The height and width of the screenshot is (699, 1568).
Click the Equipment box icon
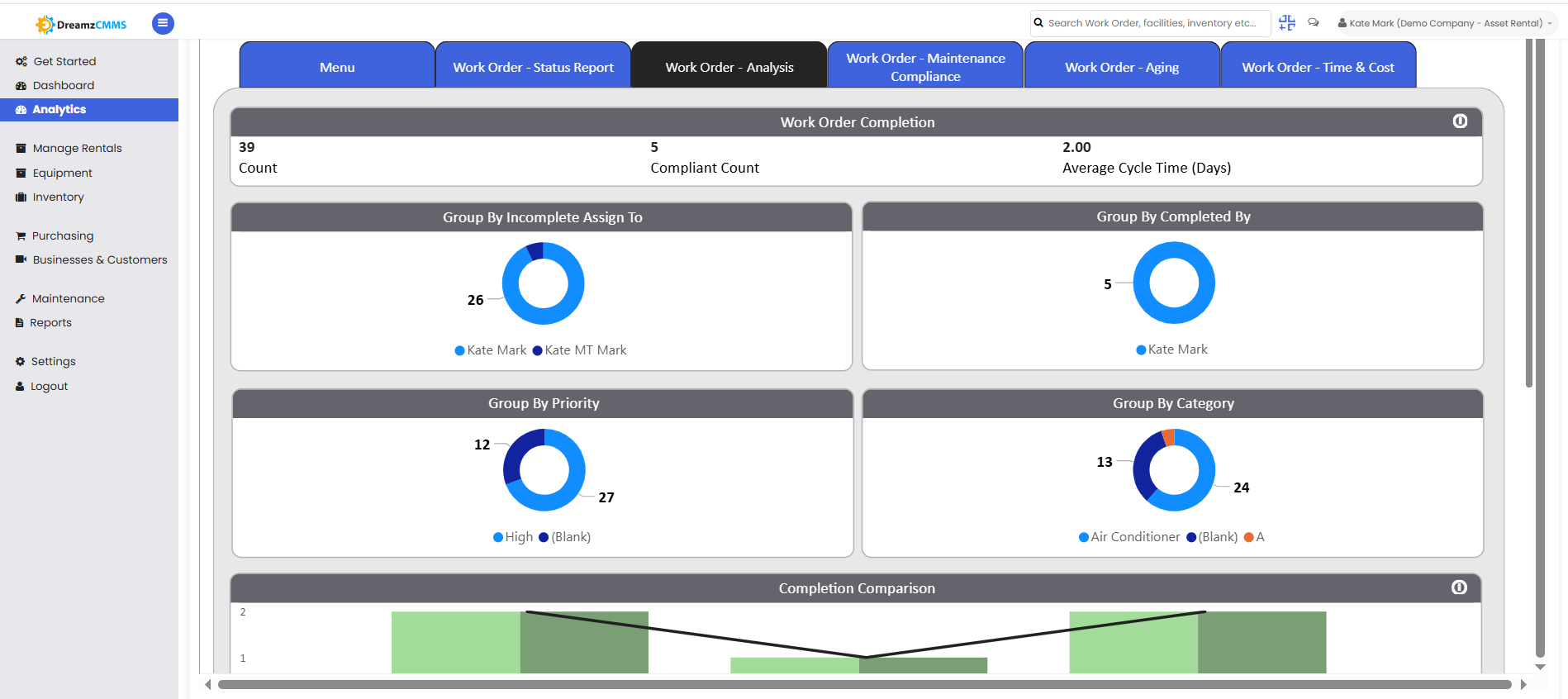click(x=21, y=173)
